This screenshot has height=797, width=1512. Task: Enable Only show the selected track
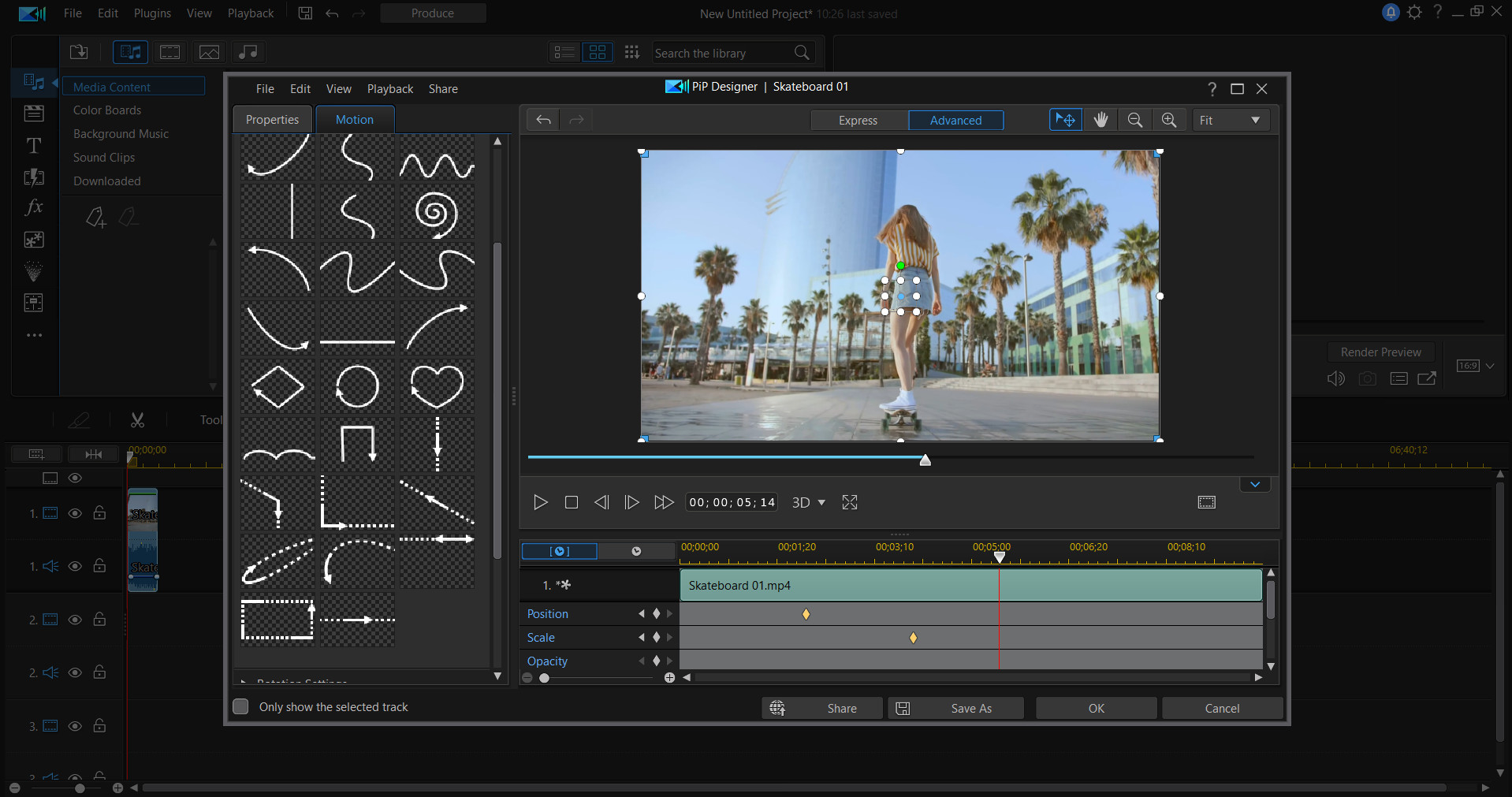(x=240, y=706)
